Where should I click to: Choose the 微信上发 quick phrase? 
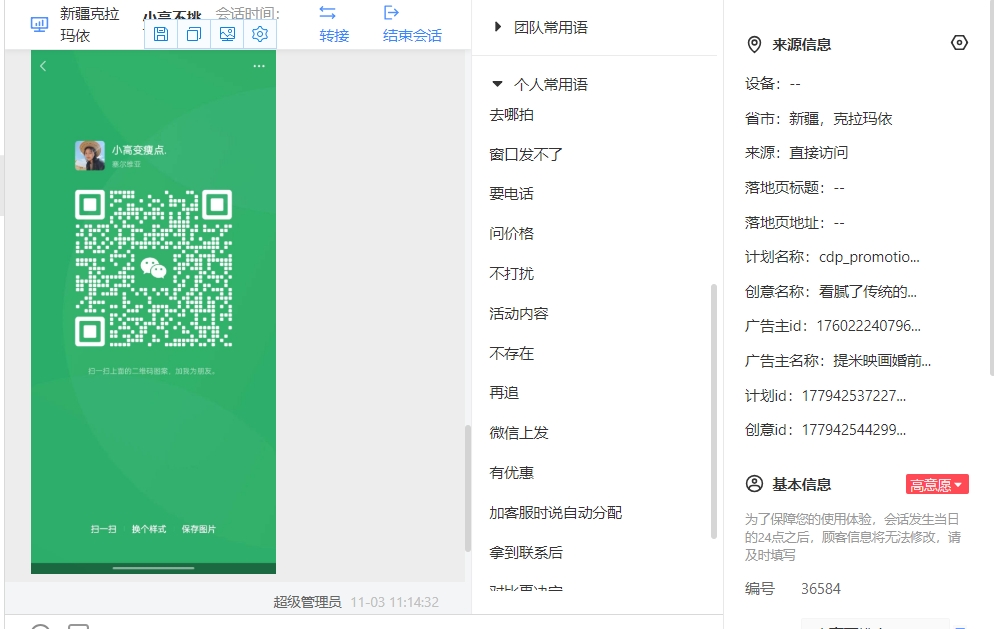tap(519, 432)
